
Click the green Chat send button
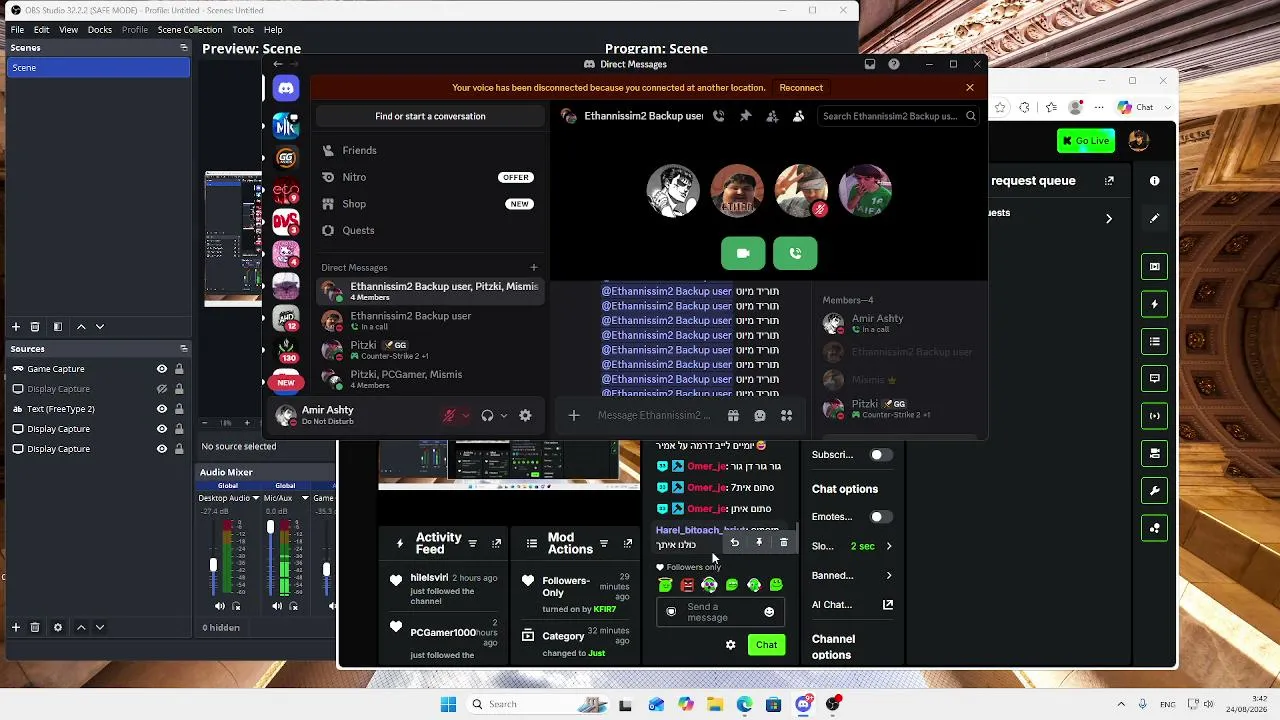(766, 645)
